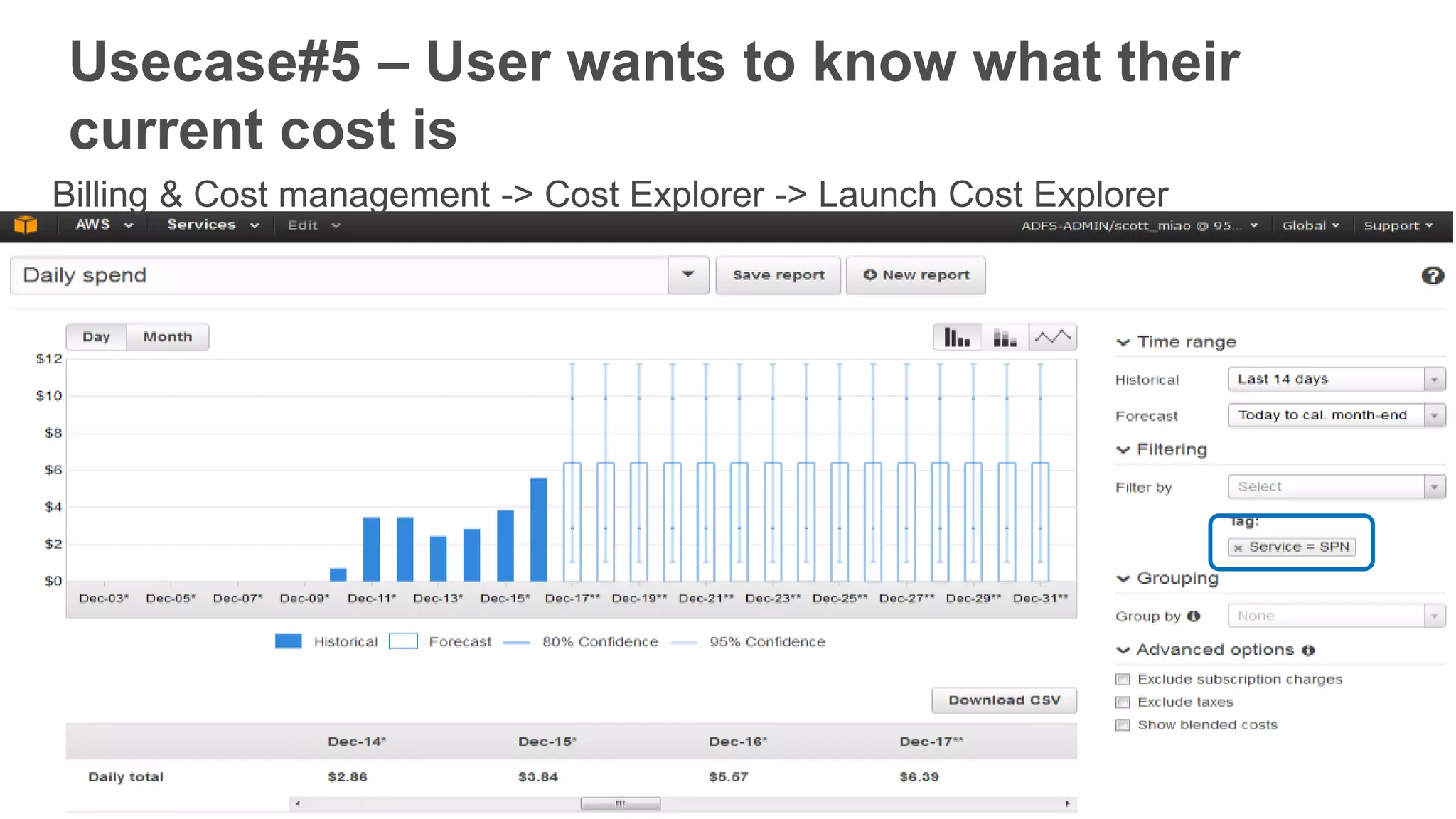Open the AWS menu
This screenshot has height=819, width=1456.
(x=105, y=225)
